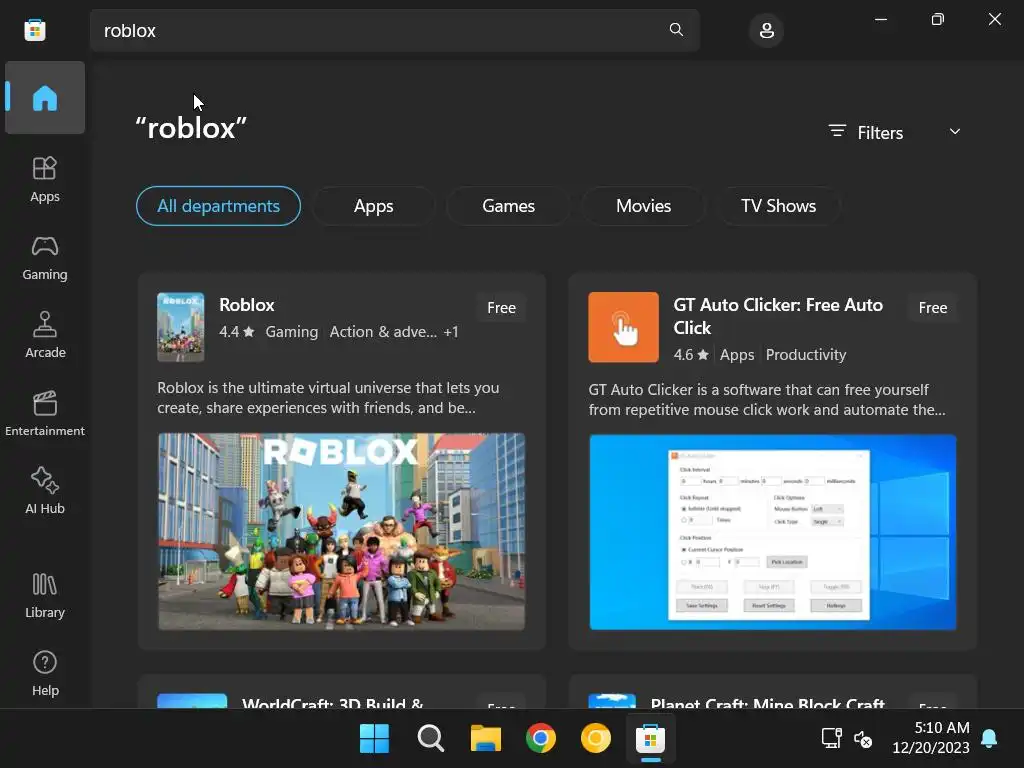
Task: Switch to the Apps department tab
Action: (x=374, y=206)
